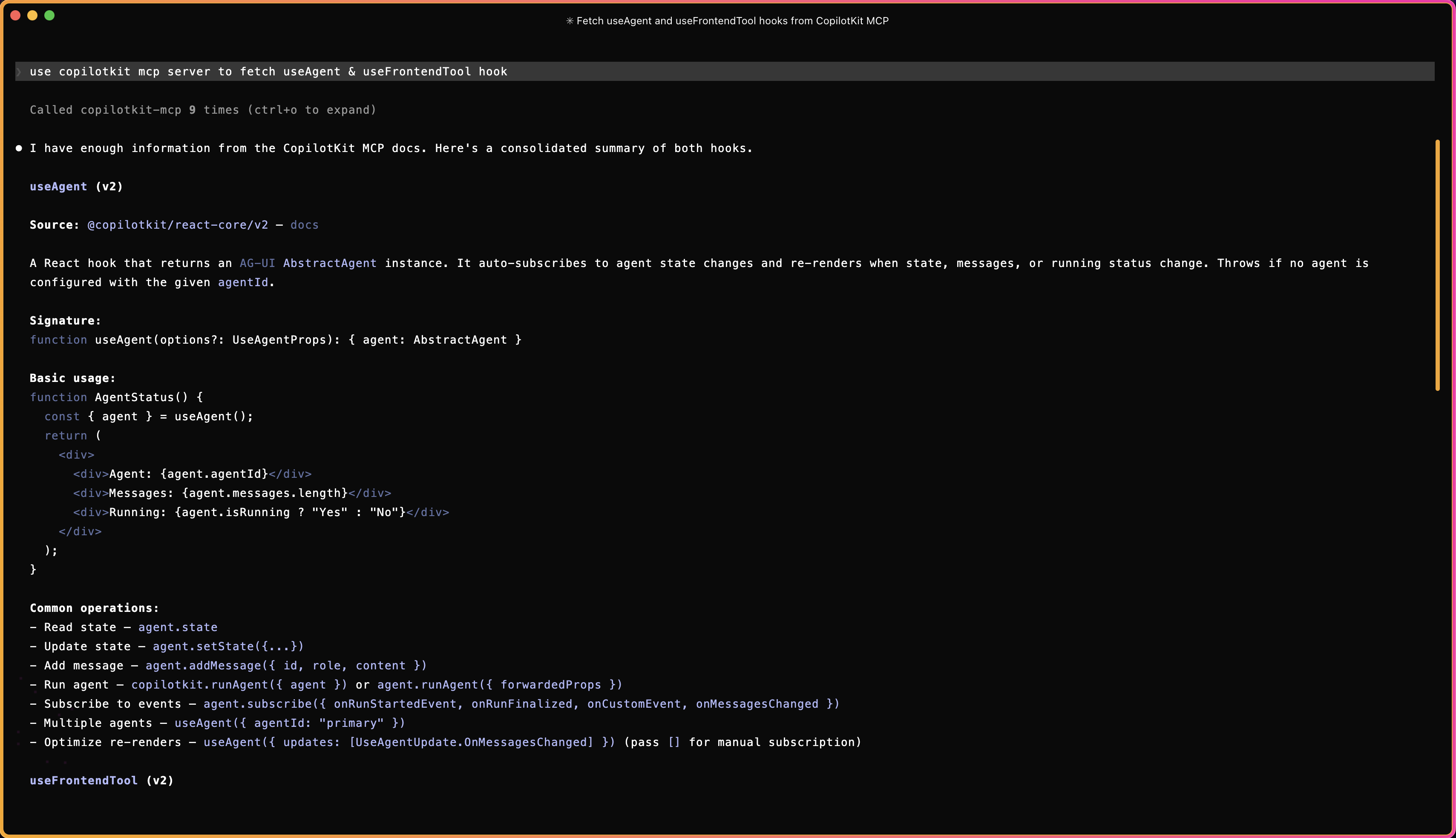Click the 'agent.subscribe({ onRunStartedEvent, ...})' snippet
Image resolution: width=1456 pixels, height=838 pixels.
pos(521,704)
